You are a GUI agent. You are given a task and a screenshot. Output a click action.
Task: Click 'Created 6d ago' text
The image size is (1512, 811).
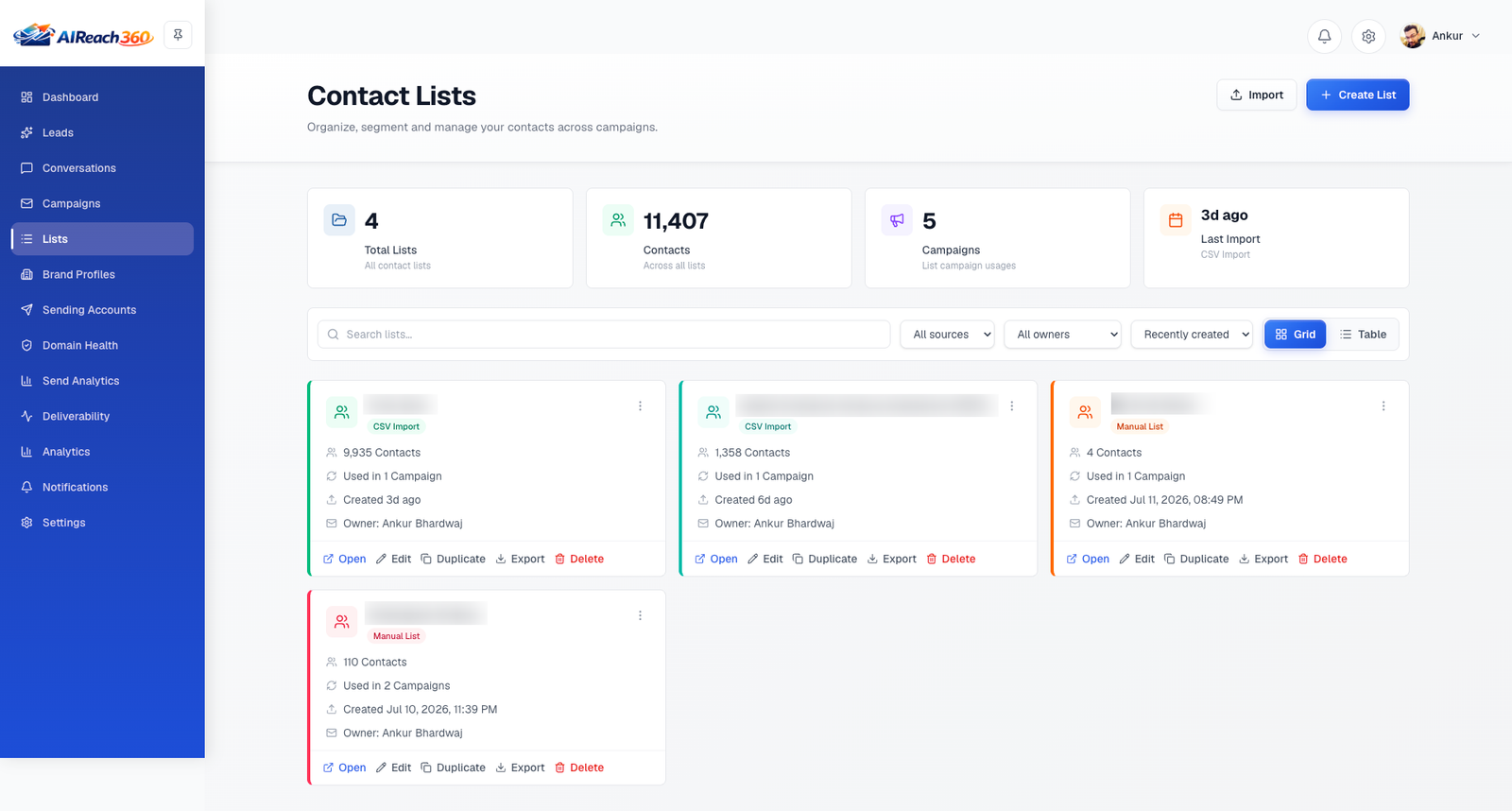(753, 500)
